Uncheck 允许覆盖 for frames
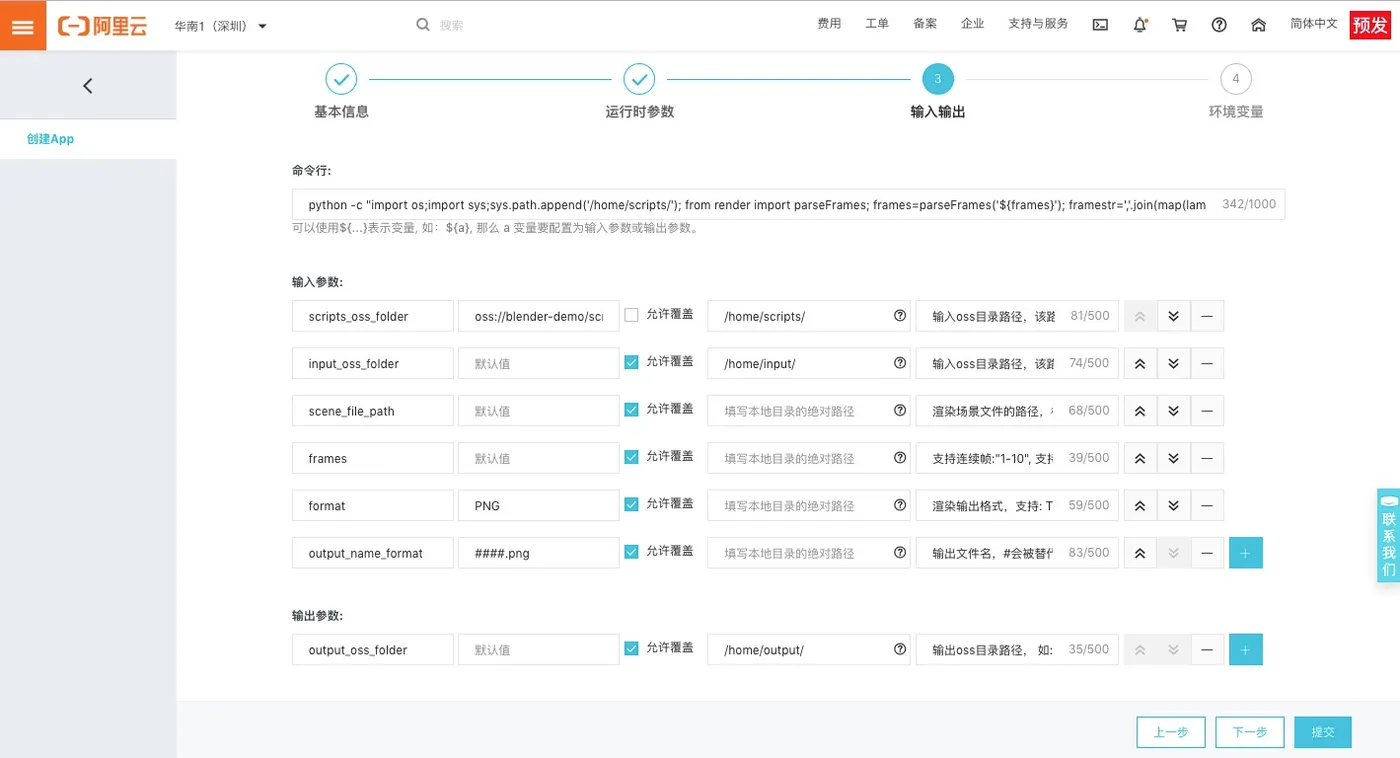 (x=631, y=457)
